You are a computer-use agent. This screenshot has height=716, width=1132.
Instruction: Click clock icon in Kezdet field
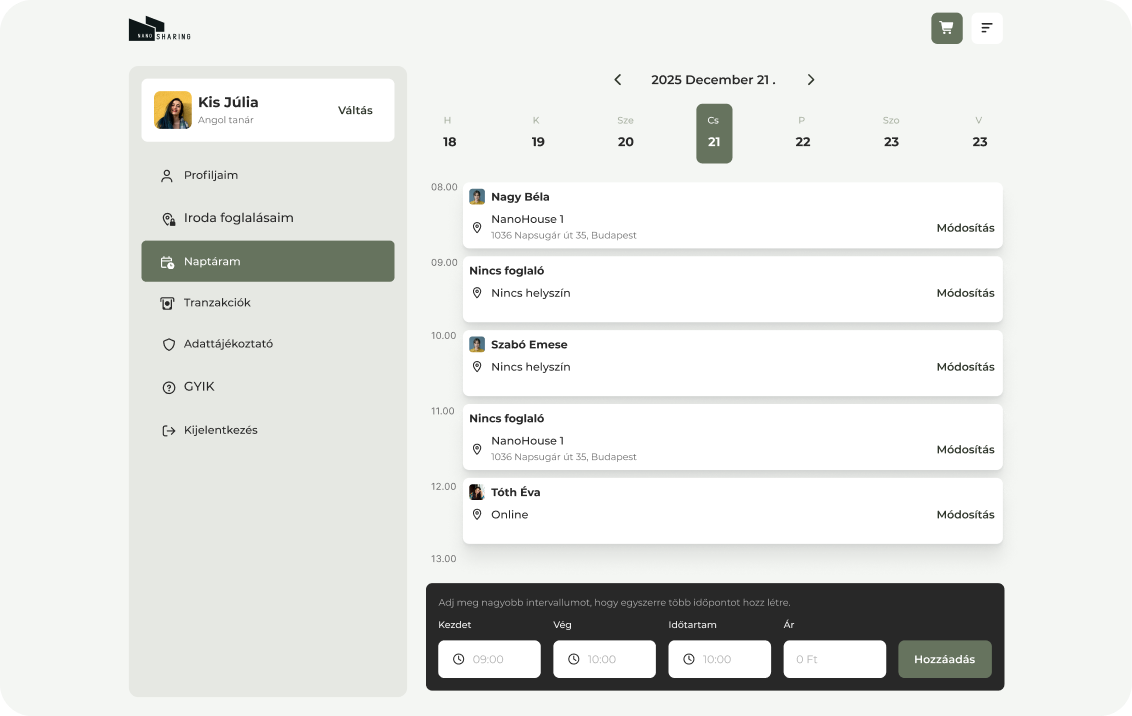click(x=458, y=659)
